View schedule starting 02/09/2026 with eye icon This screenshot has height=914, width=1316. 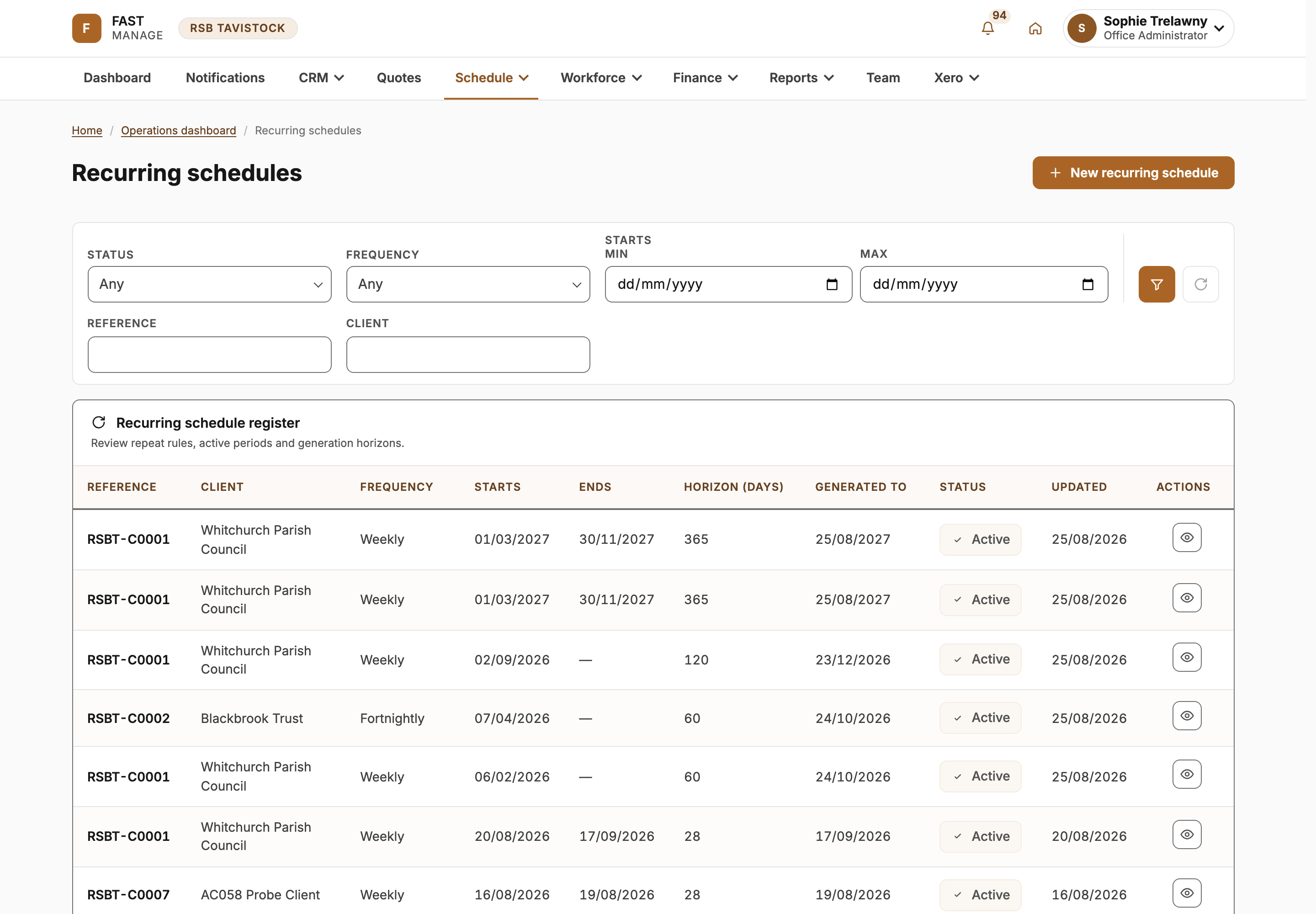pos(1187,657)
